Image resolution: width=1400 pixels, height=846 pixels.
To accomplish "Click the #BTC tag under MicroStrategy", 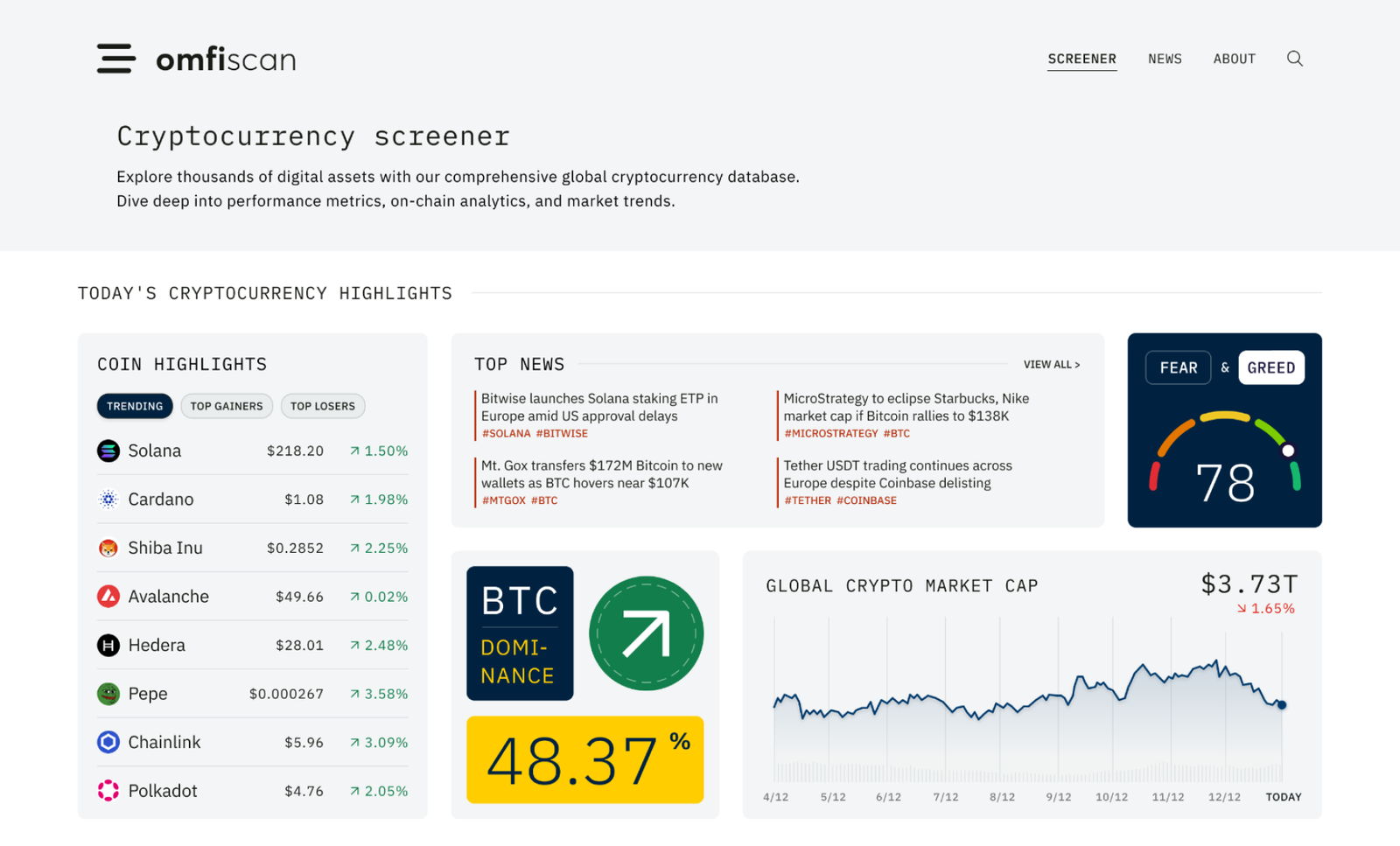I will click(897, 434).
